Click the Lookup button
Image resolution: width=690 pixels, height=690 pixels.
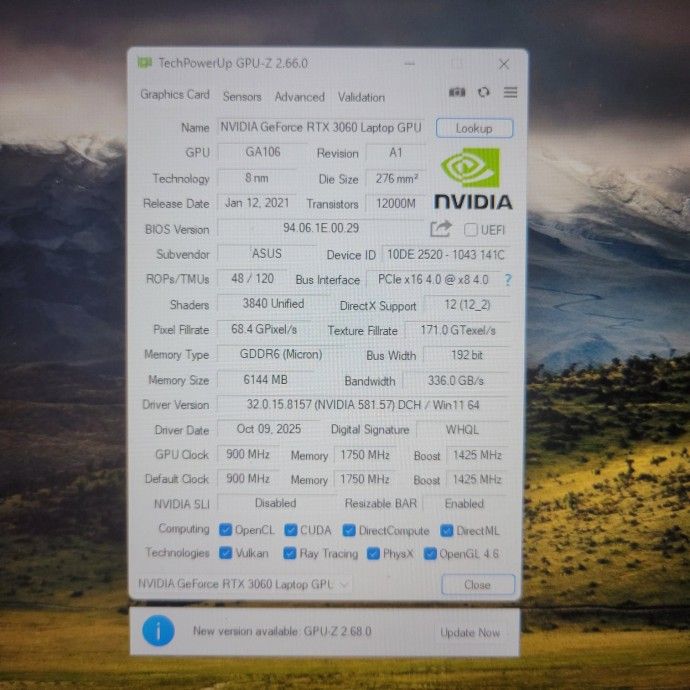tap(474, 128)
